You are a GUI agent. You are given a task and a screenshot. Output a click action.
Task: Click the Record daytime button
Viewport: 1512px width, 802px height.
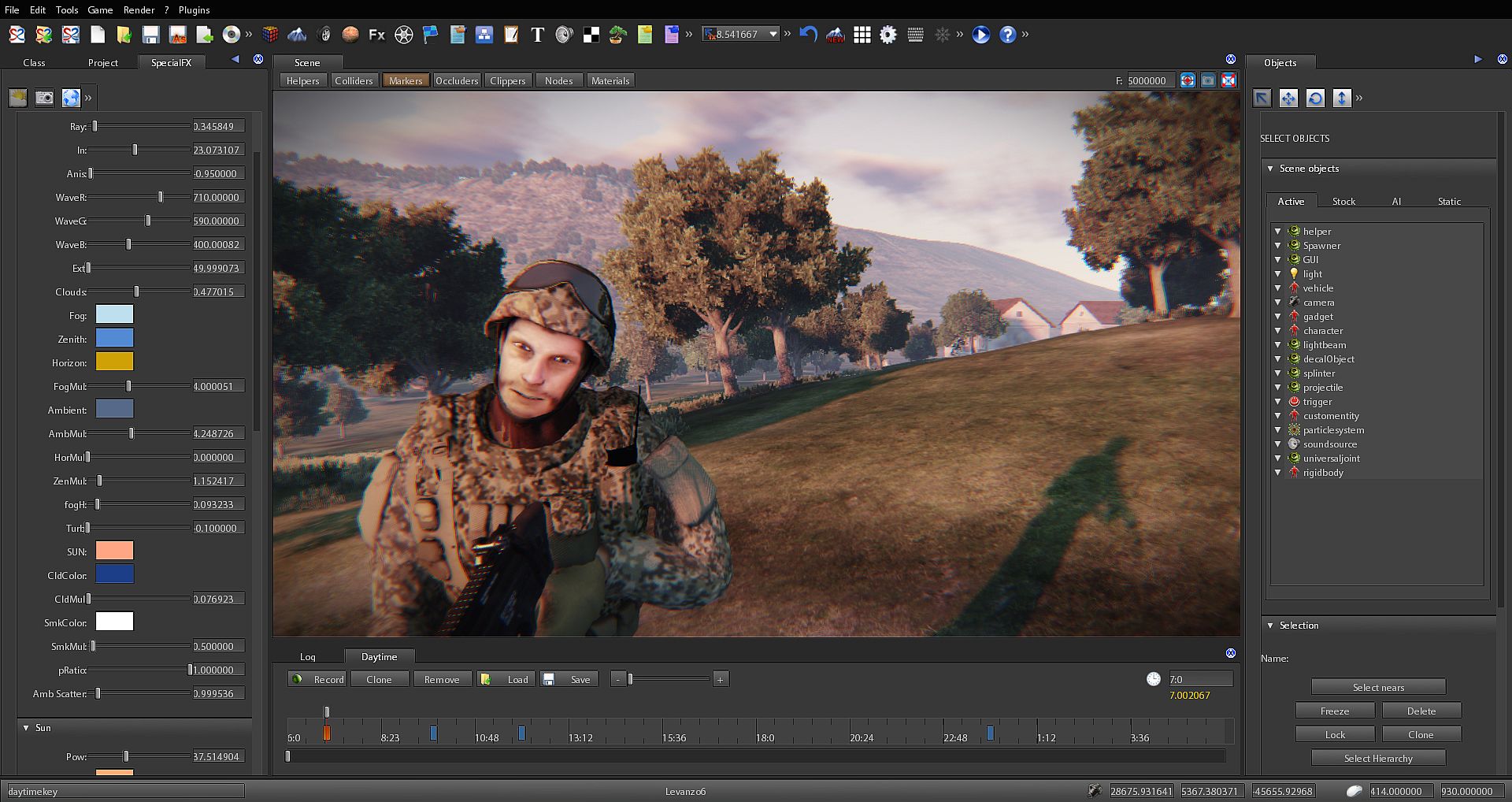[x=318, y=679]
